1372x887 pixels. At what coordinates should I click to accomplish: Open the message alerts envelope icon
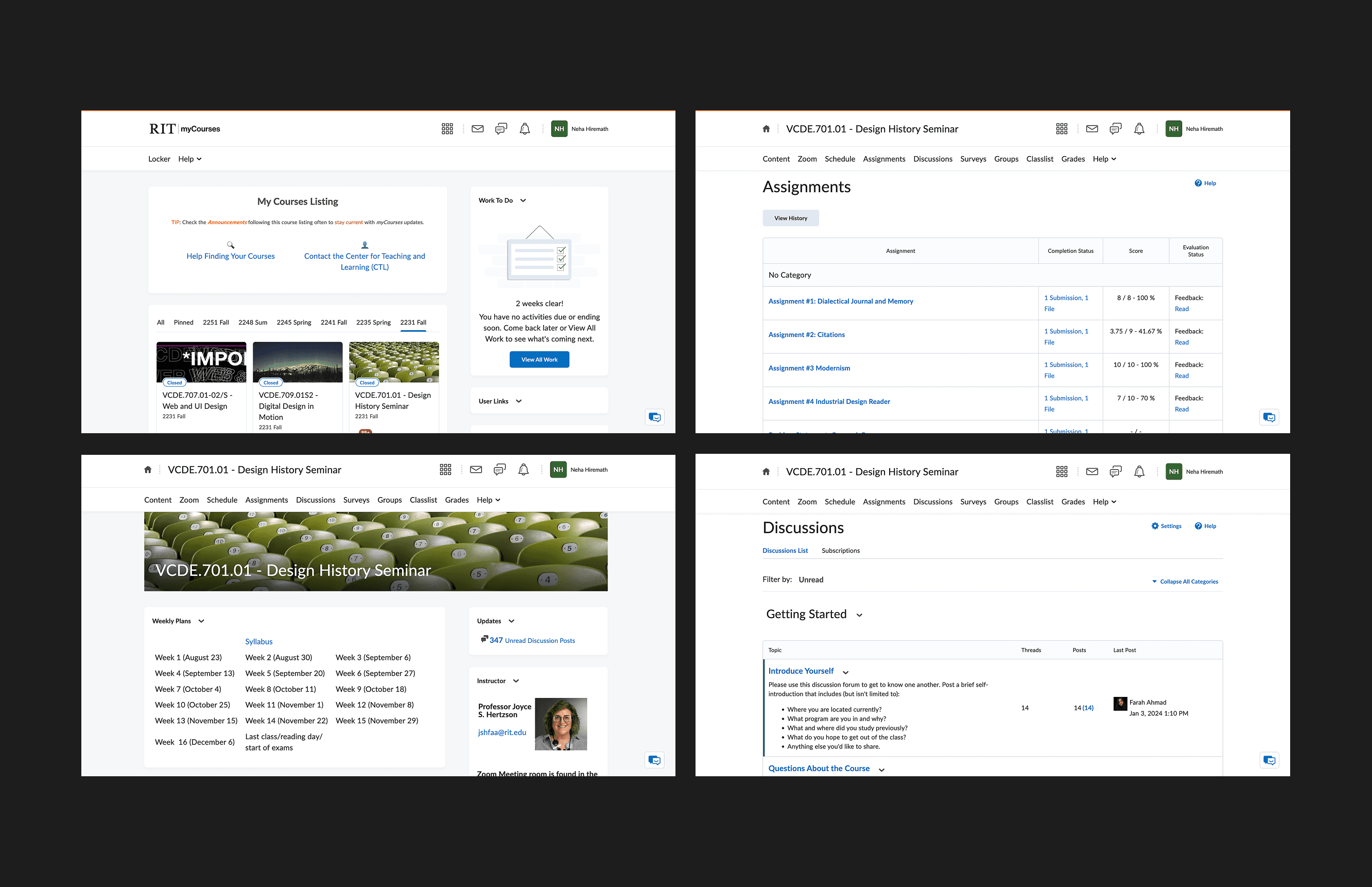point(477,128)
